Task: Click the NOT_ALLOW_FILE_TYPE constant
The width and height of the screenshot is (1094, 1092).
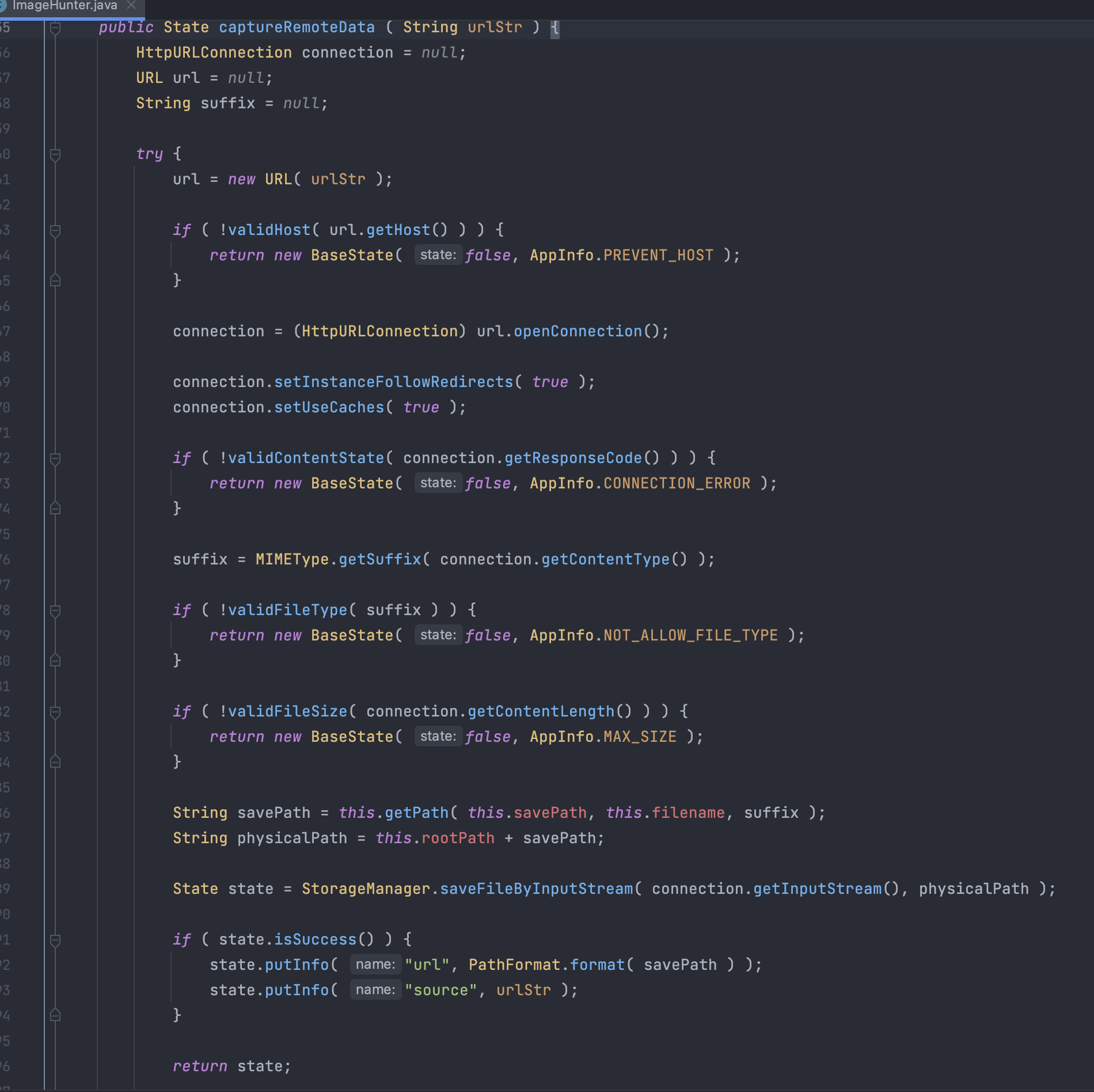Action: (690, 635)
